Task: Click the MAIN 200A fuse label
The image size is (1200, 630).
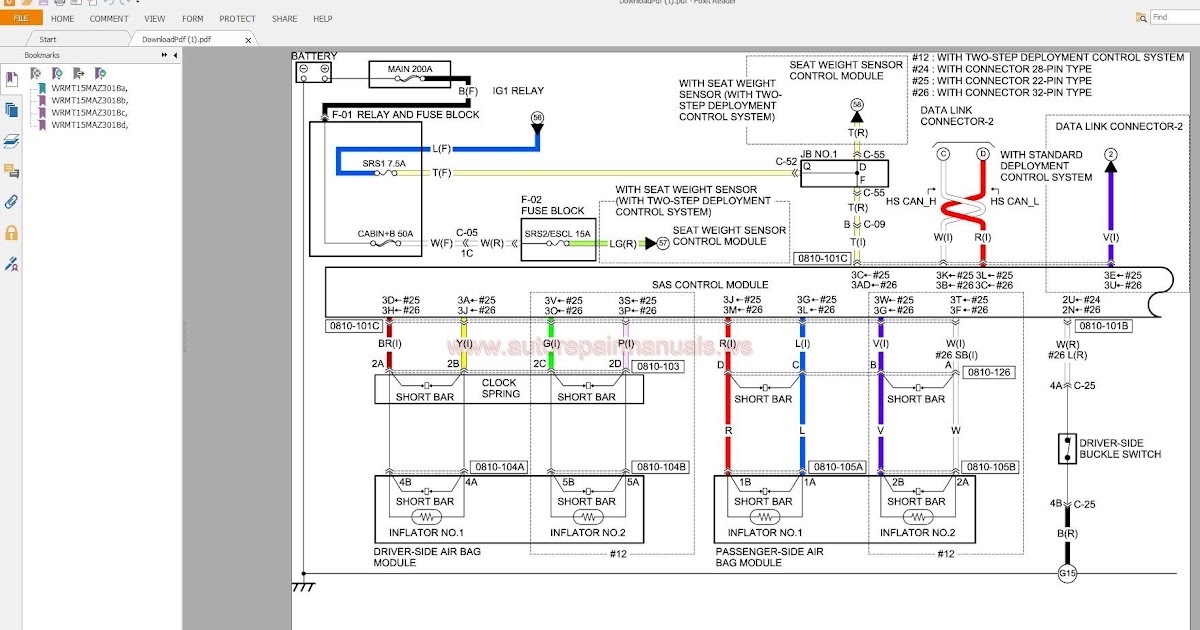Action: tap(409, 69)
